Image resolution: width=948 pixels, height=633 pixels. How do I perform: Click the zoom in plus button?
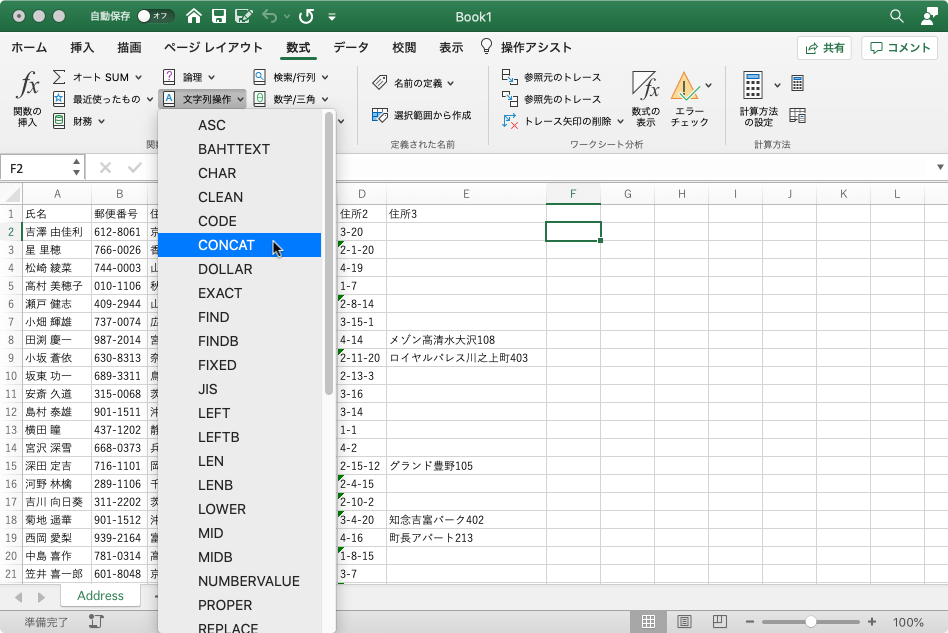(872, 622)
